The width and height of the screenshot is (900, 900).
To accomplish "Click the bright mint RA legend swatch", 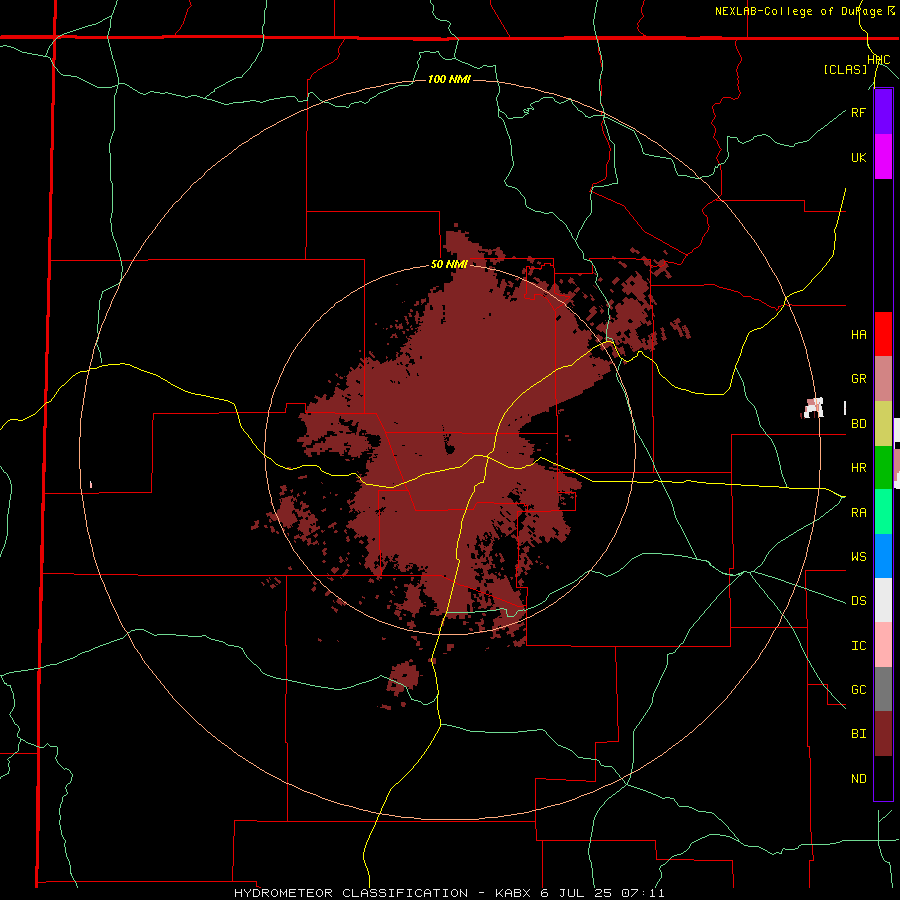I will tap(883, 512).
